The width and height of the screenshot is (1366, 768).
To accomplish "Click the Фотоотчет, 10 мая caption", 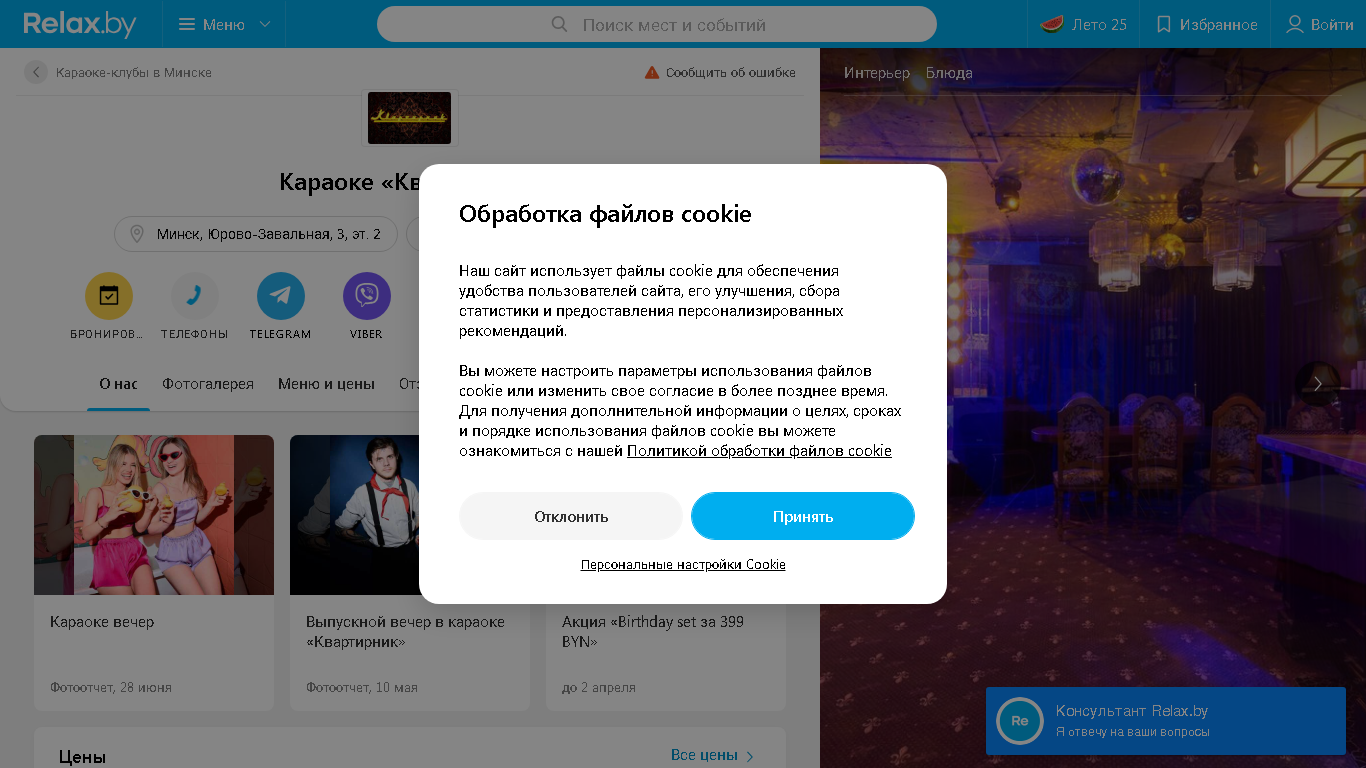I will 362,688.
